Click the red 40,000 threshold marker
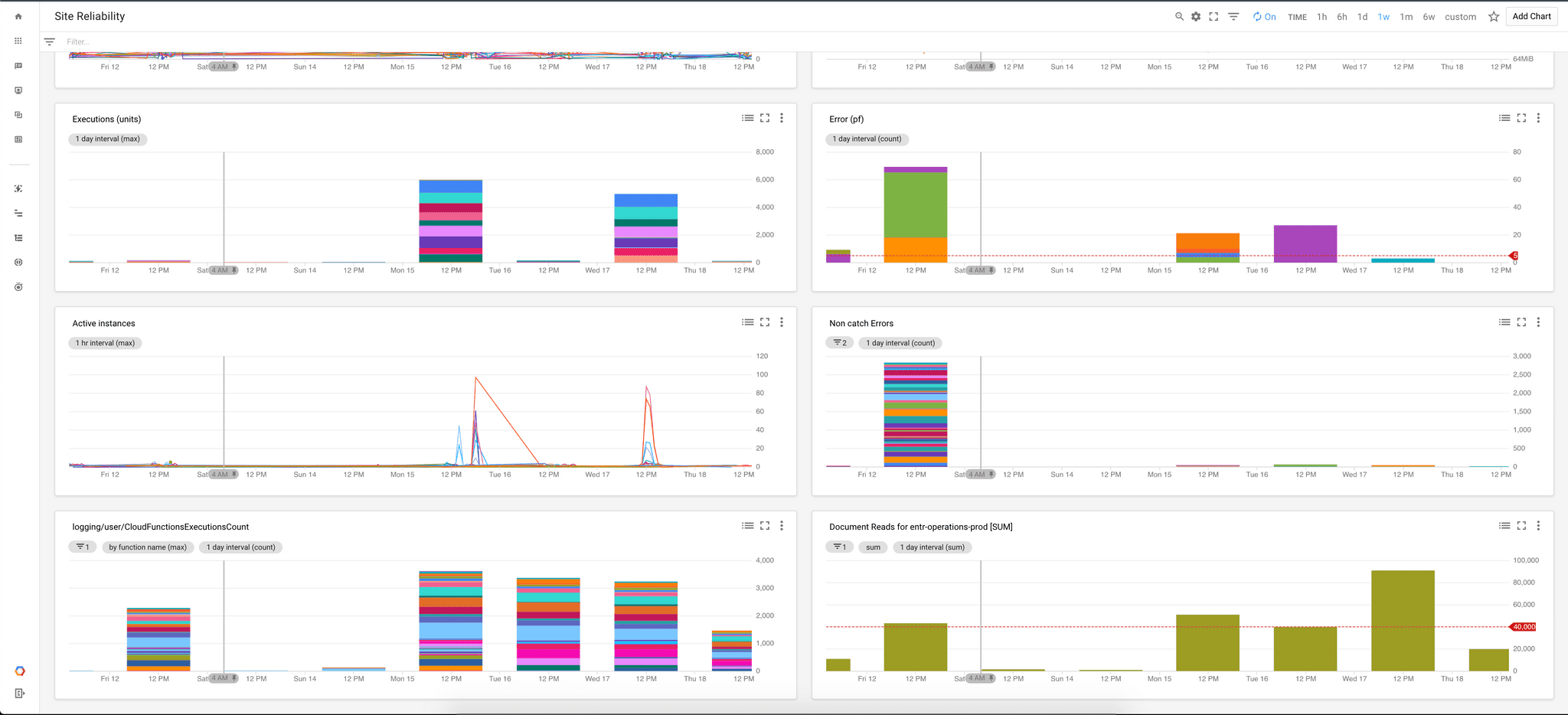 (x=1524, y=627)
